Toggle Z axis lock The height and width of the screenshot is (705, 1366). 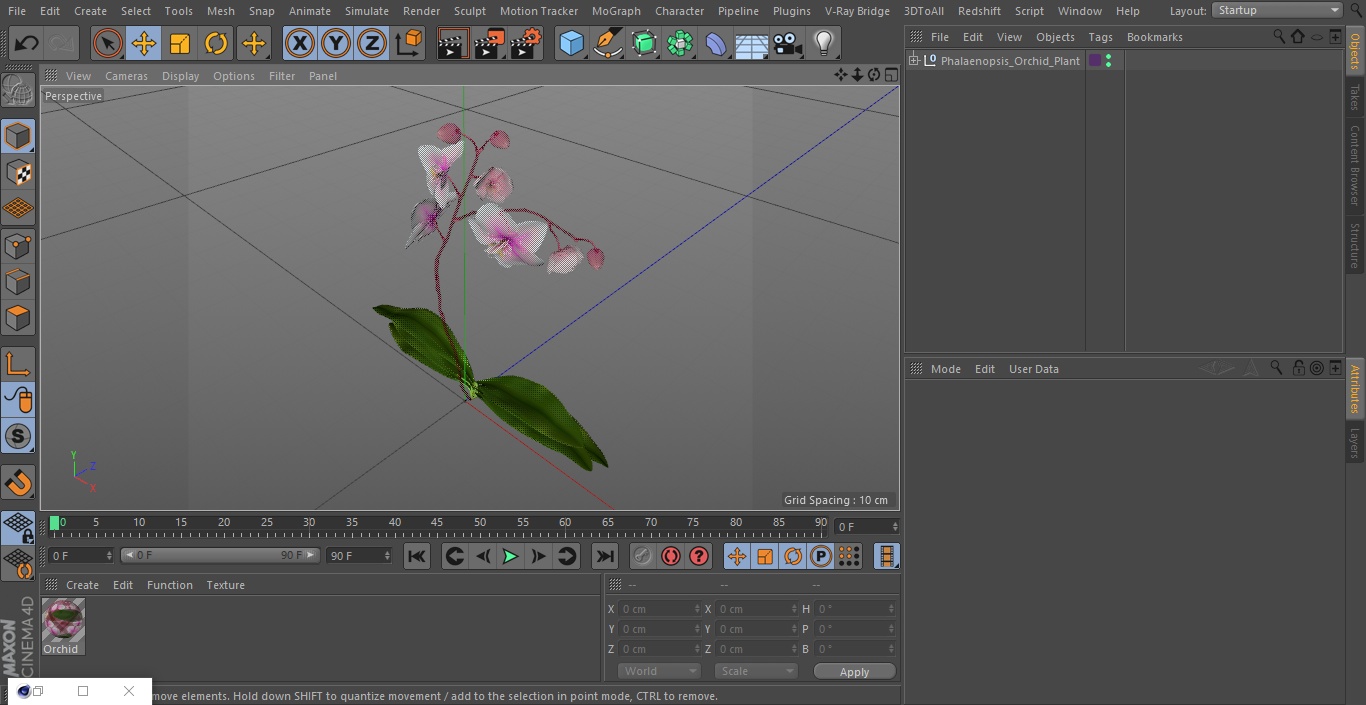(372, 43)
